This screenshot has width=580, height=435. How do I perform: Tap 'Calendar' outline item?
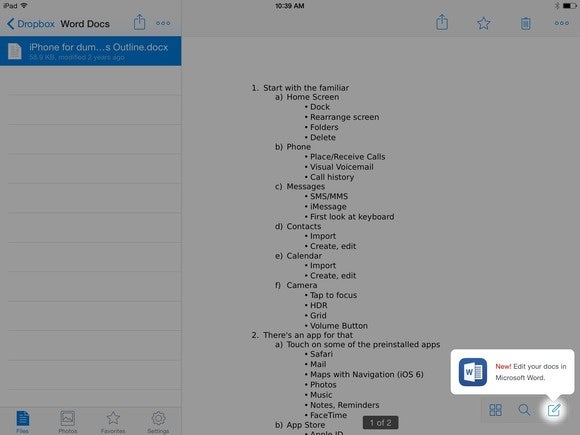coord(304,256)
